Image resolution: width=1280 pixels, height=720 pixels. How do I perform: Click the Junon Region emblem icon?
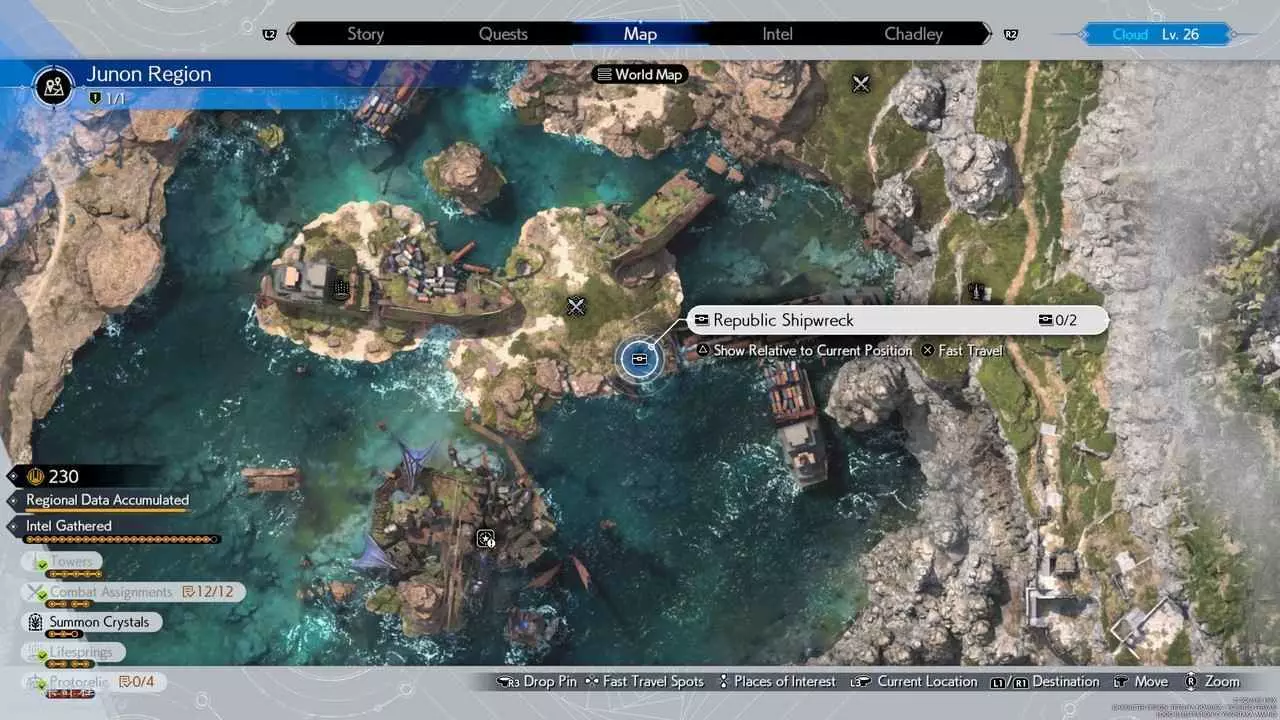tap(54, 86)
